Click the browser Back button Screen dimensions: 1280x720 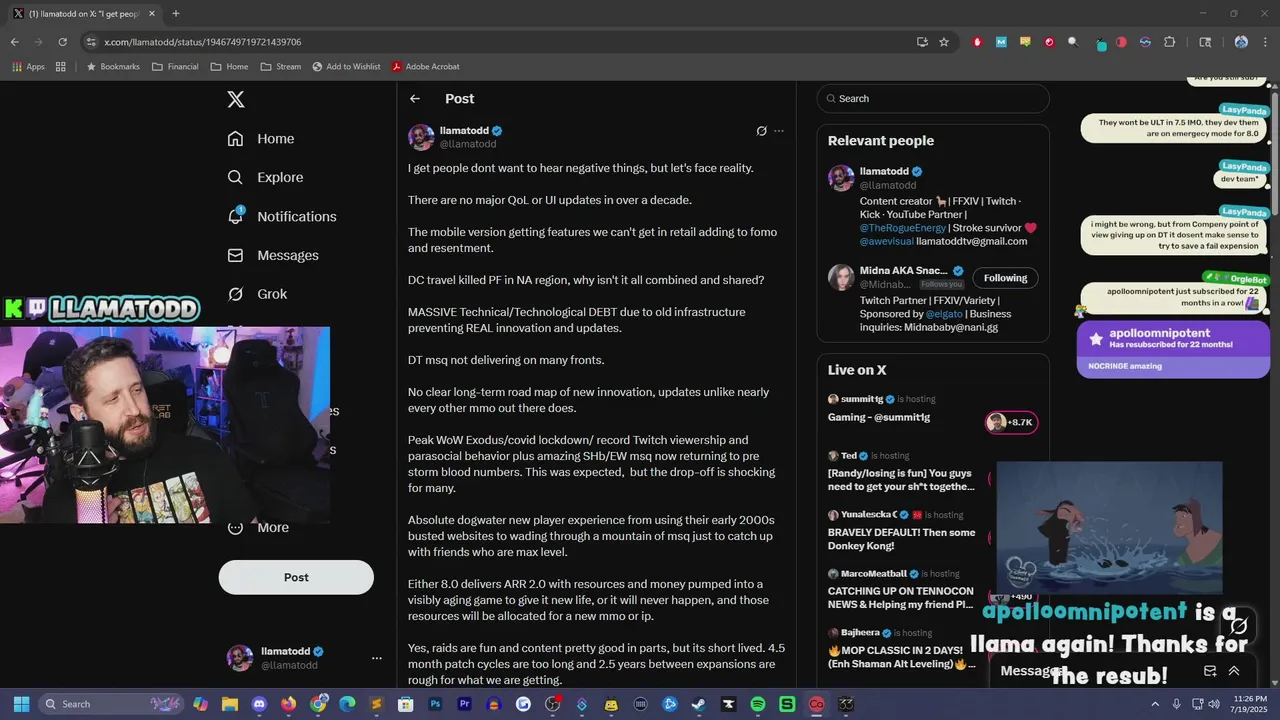tap(14, 42)
